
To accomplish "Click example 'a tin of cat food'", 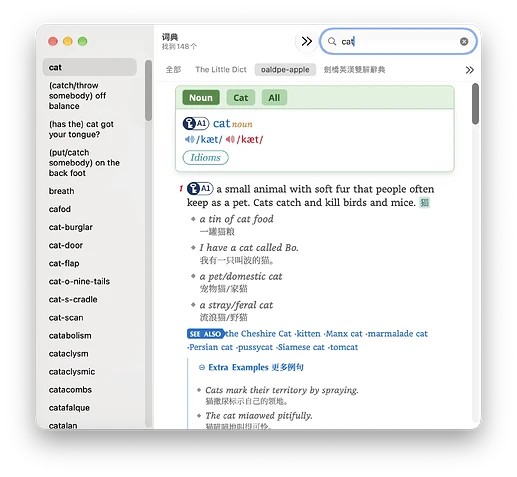I will click(x=236, y=219).
